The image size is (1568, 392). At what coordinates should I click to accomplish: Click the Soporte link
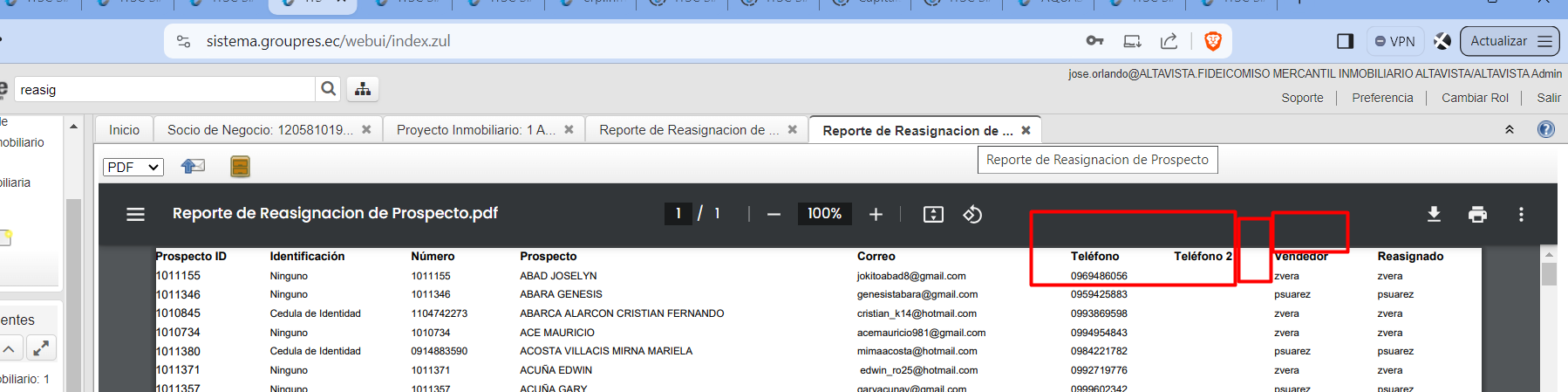pos(1302,98)
